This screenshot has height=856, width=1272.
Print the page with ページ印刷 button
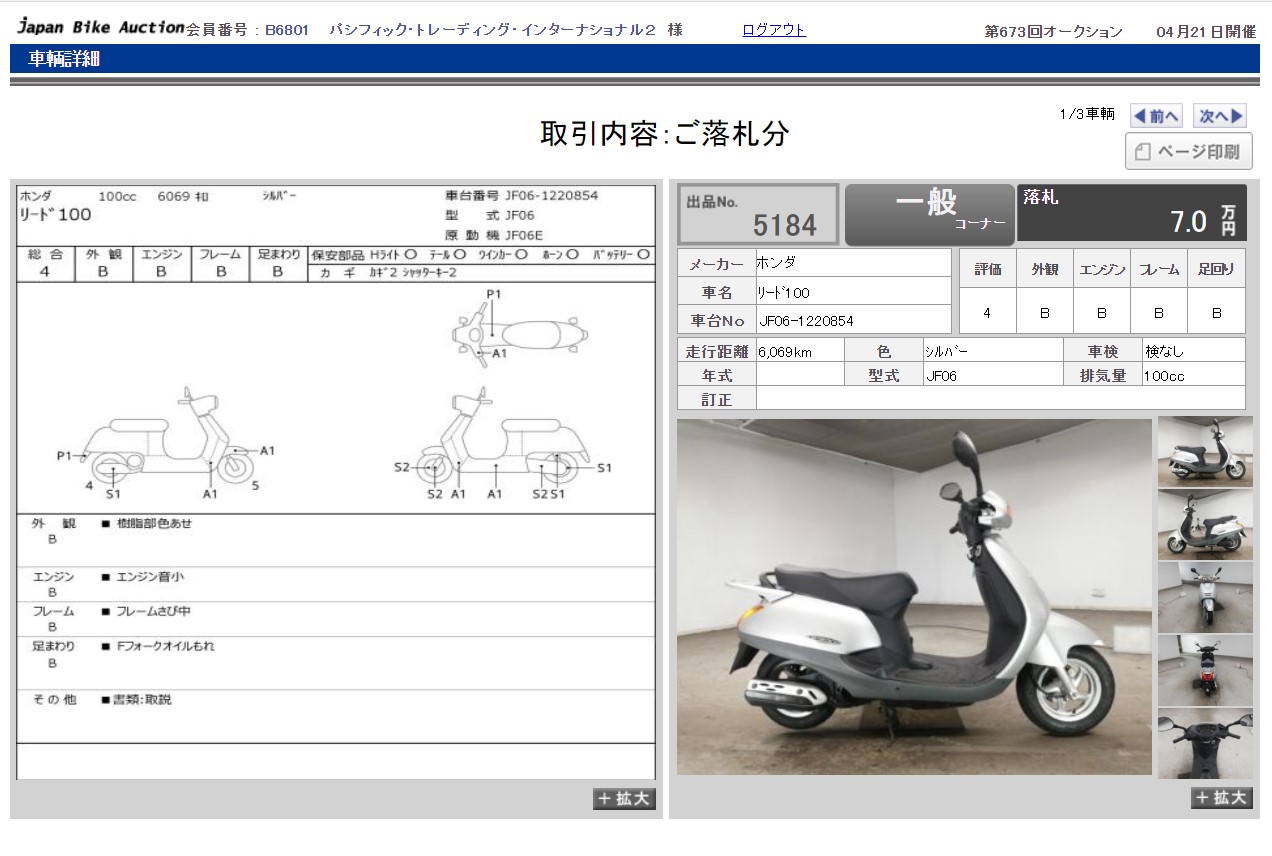point(1188,152)
